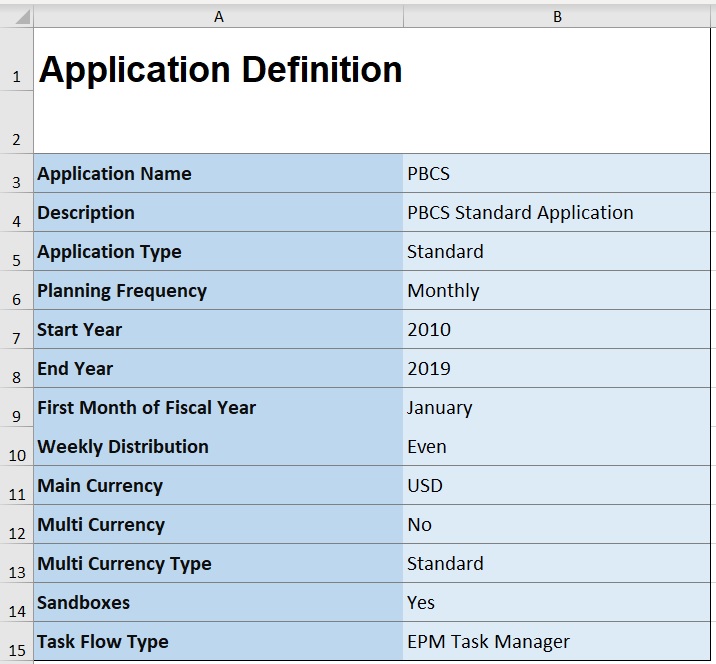The height and width of the screenshot is (664, 716).
Task: Click the Multi Currency Type label cell
Action: coord(218,563)
